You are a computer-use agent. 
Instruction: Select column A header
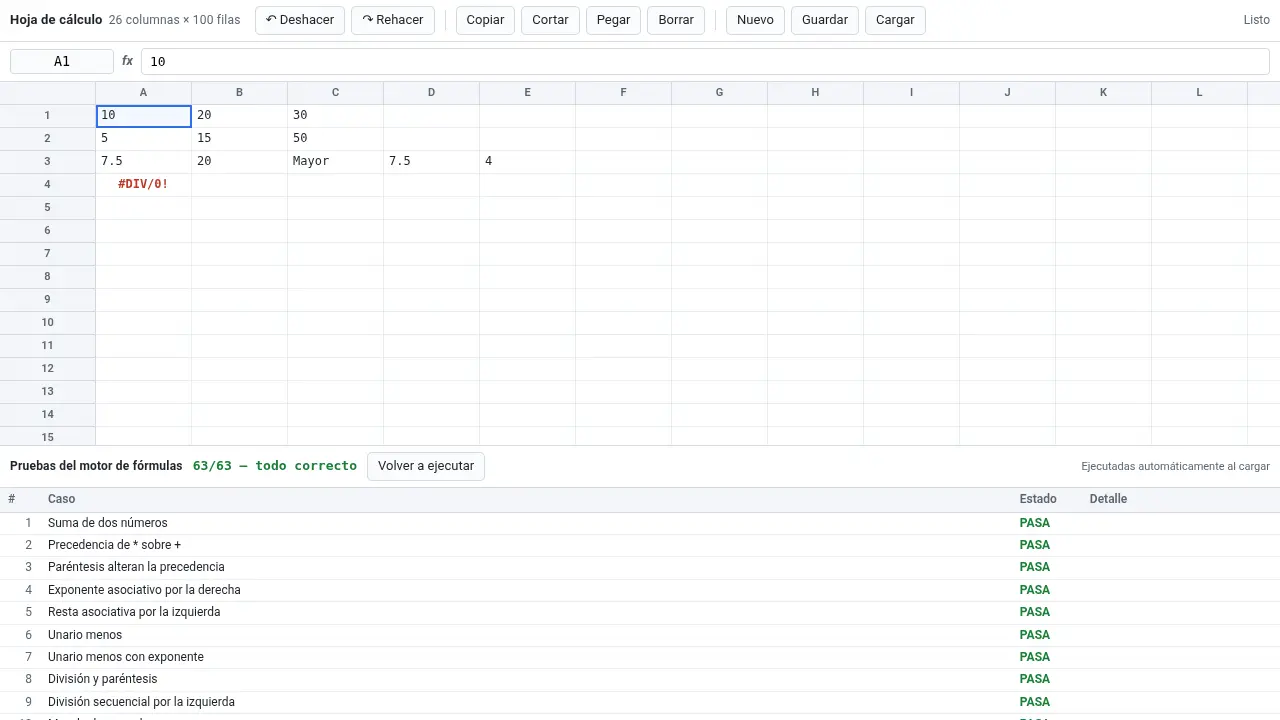coord(144,93)
